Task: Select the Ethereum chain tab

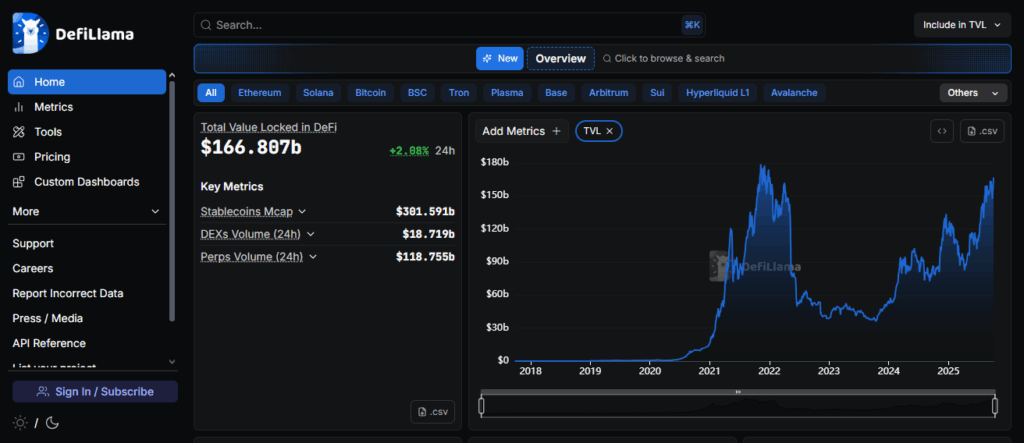Action: (x=259, y=93)
